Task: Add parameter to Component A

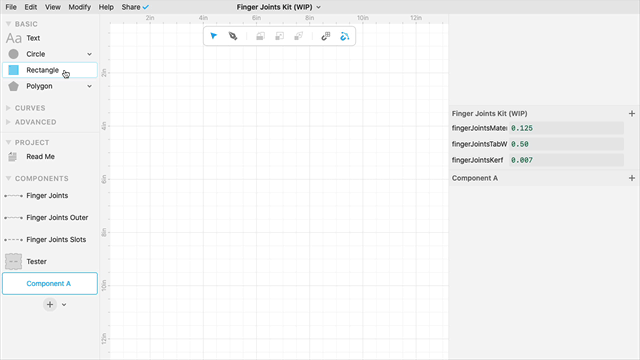Action: [x=632, y=178]
